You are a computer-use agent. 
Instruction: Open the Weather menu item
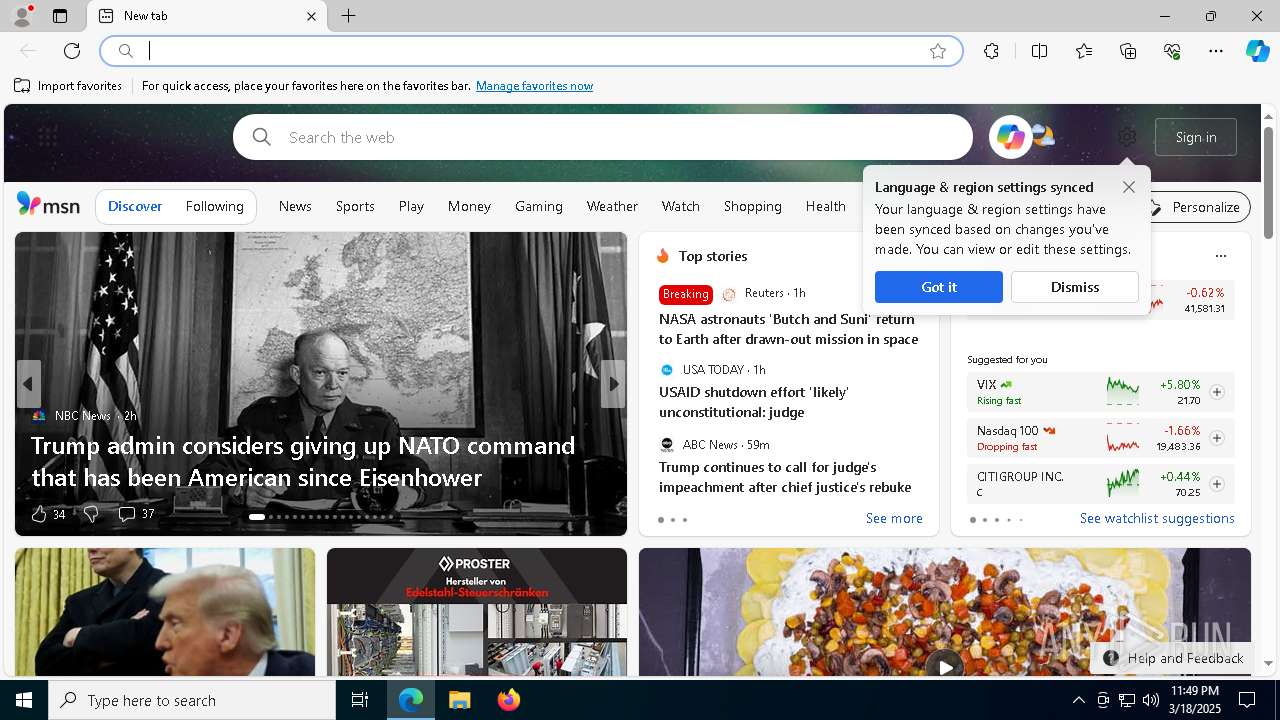612,206
